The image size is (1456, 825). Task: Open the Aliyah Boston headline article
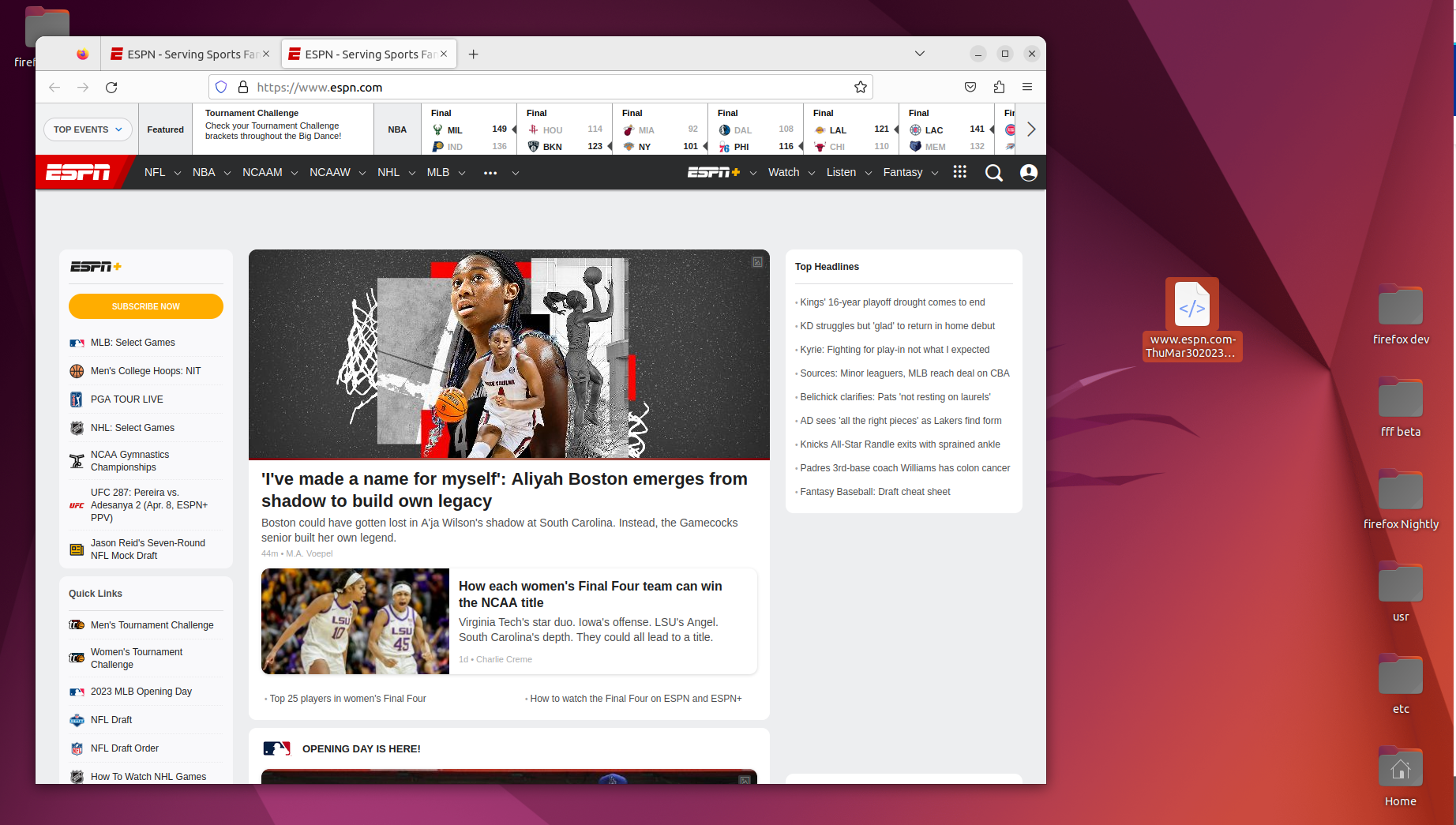click(x=505, y=489)
